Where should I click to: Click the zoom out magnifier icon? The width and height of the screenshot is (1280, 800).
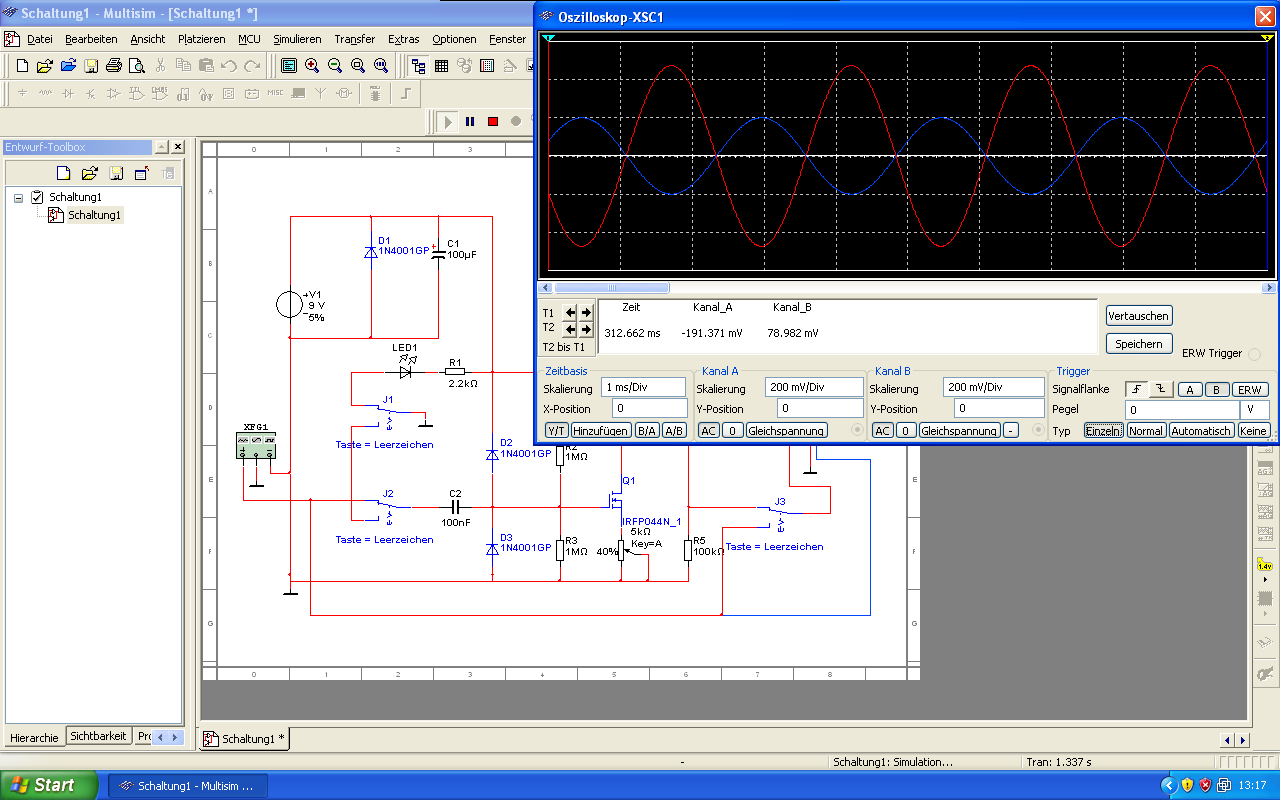tap(335, 66)
